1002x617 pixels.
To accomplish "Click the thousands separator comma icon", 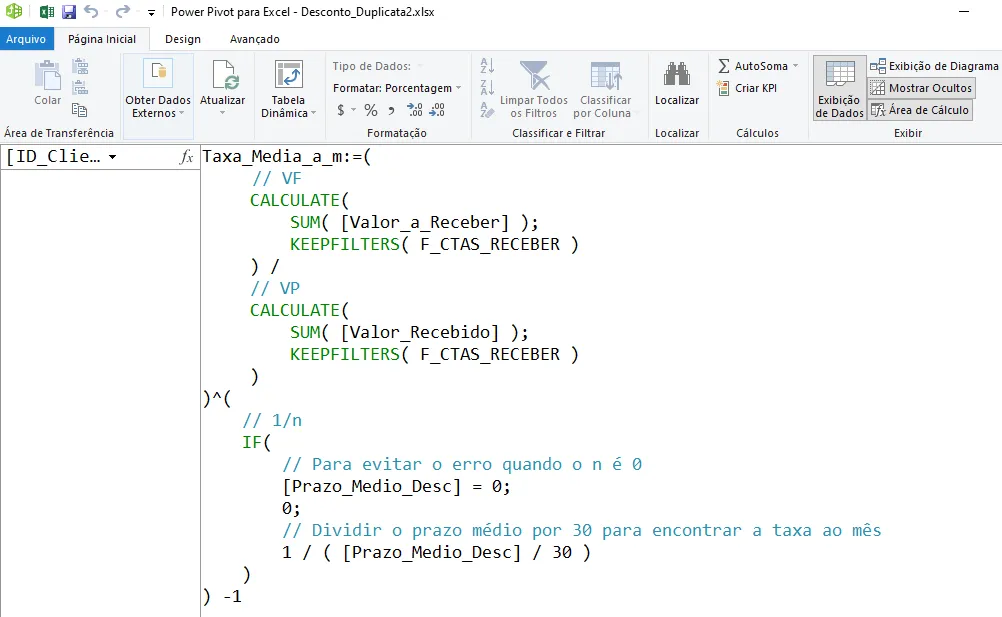I will click(391, 110).
